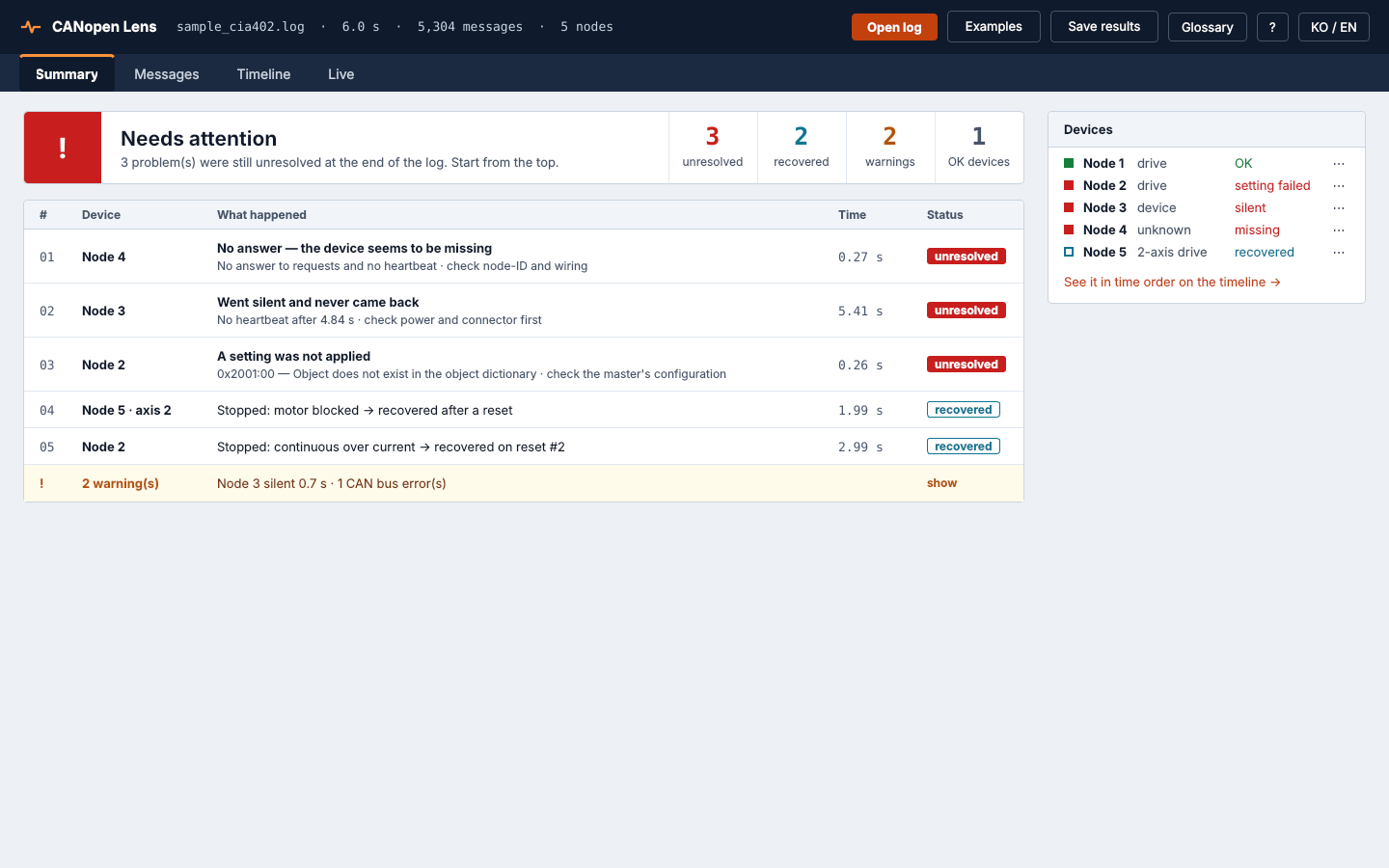
Task: Click the red Node 3 status square
Action: click(x=1069, y=207)
